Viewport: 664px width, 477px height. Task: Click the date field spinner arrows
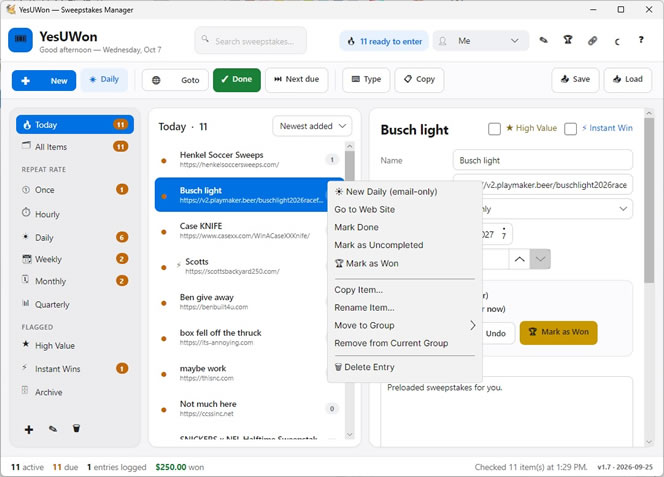[x=504, y=233]
